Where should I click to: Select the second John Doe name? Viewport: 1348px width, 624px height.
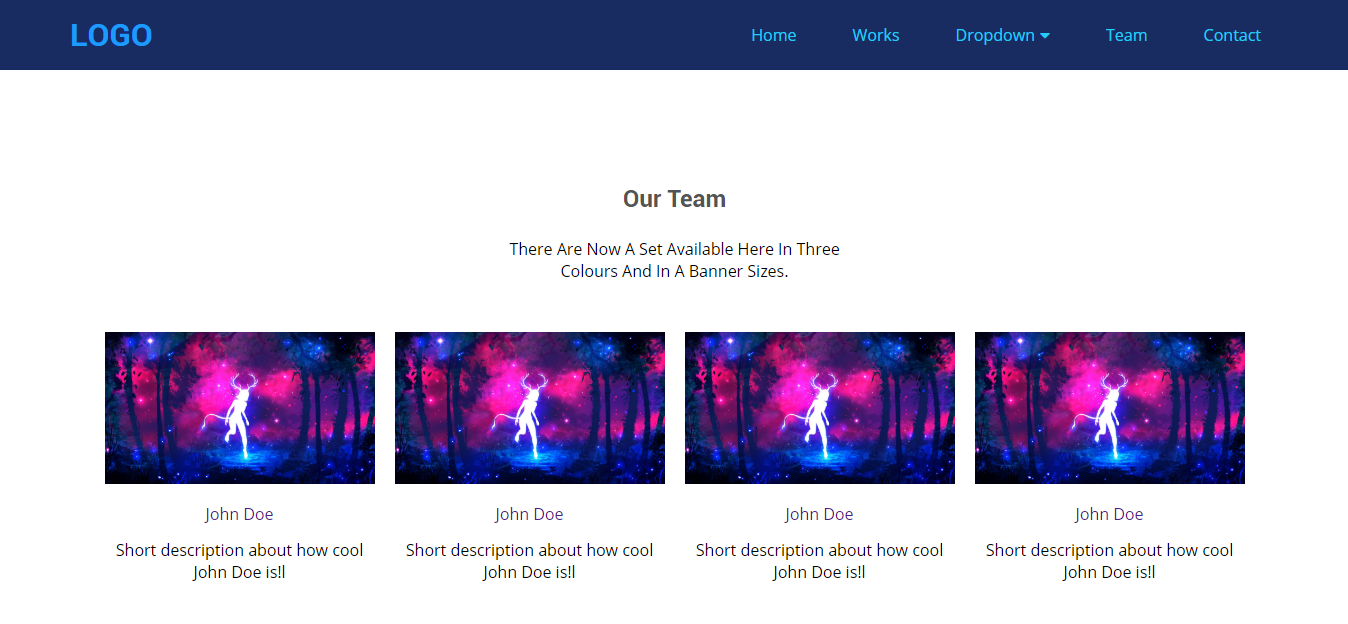click(x=529, y=513)
